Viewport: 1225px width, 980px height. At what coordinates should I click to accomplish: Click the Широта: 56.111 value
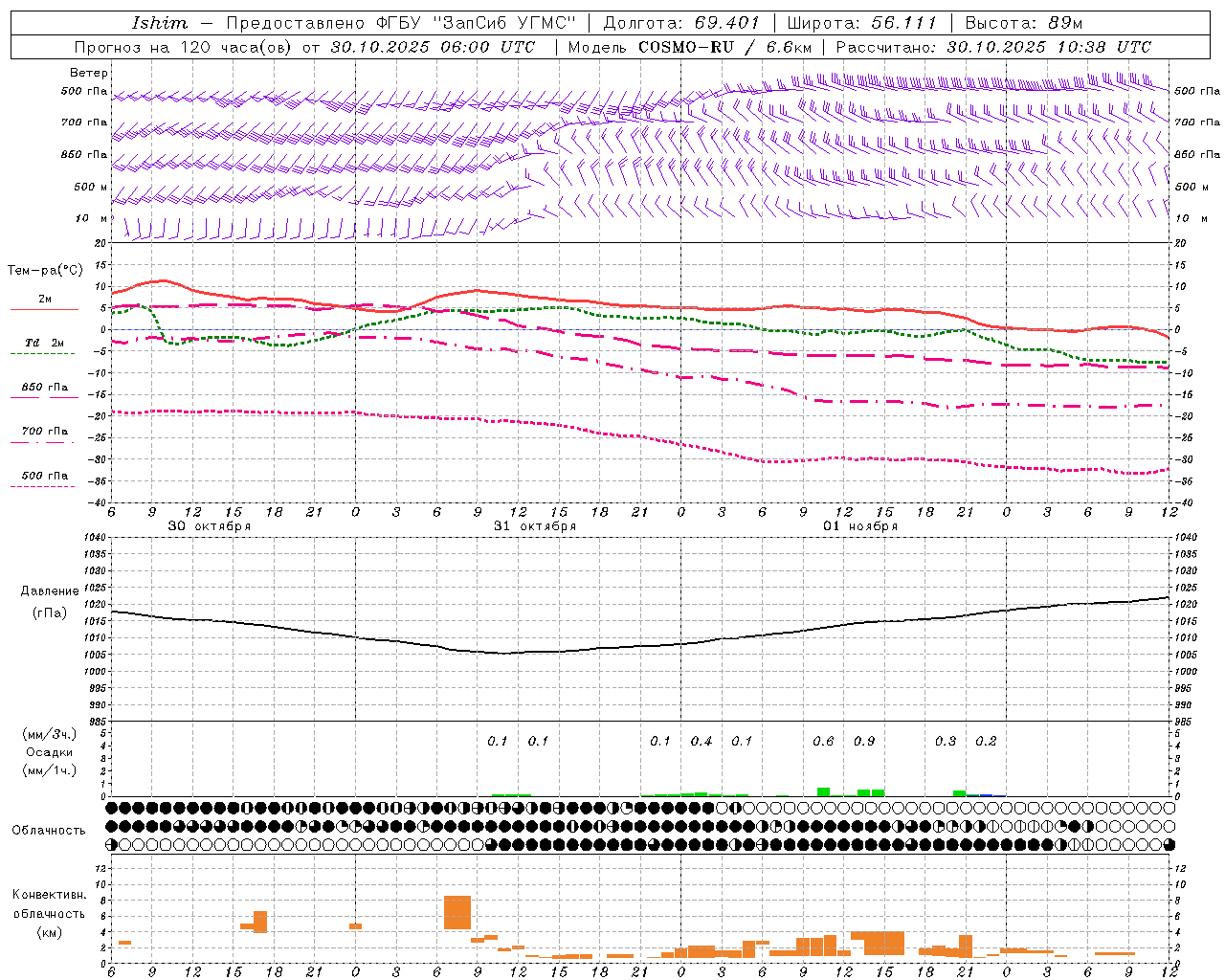pyautogui.click(x=862, y=23)
